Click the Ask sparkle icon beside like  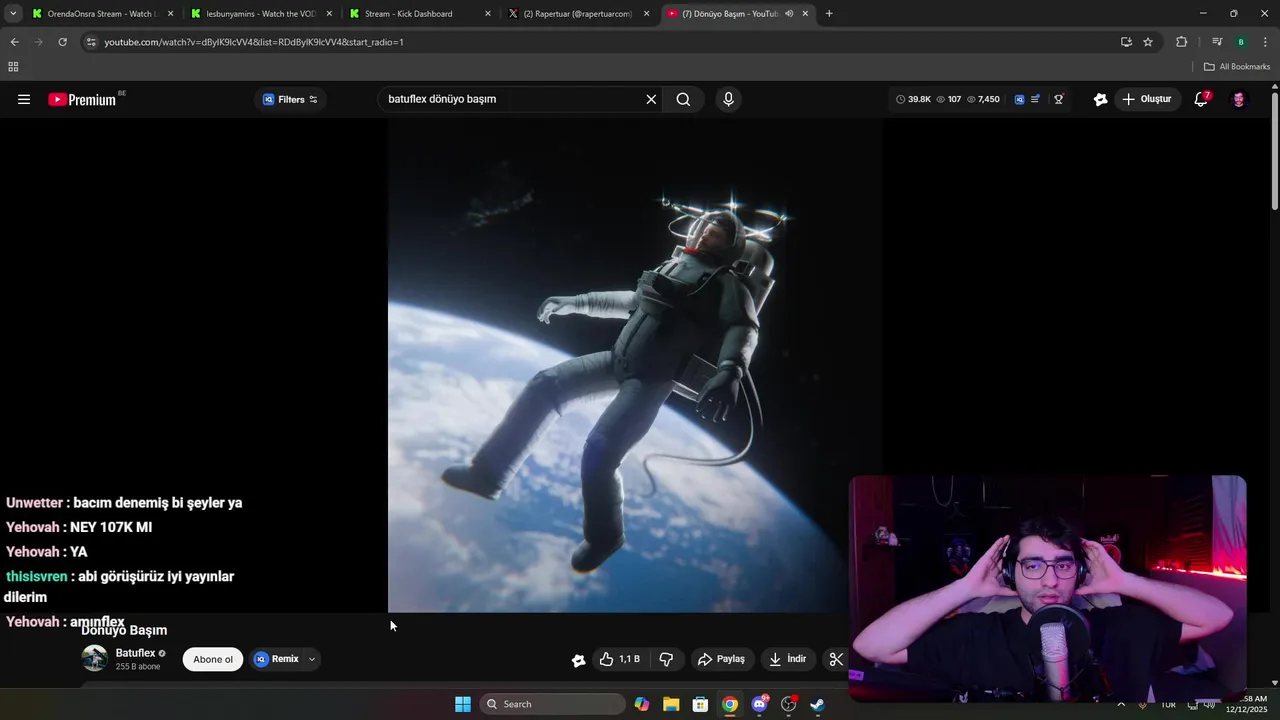[578, 660]
